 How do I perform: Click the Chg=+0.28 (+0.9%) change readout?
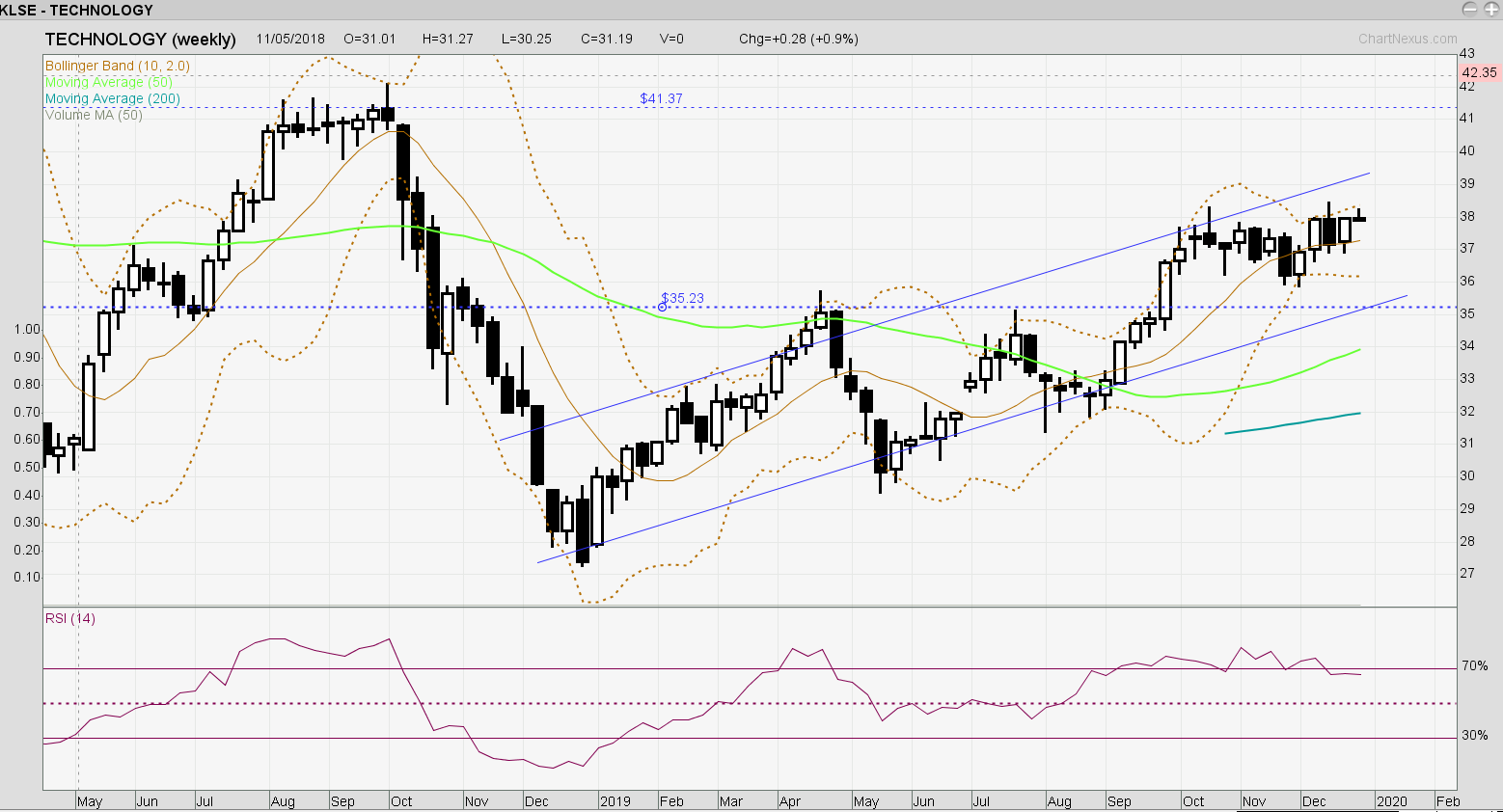(799, 40)
